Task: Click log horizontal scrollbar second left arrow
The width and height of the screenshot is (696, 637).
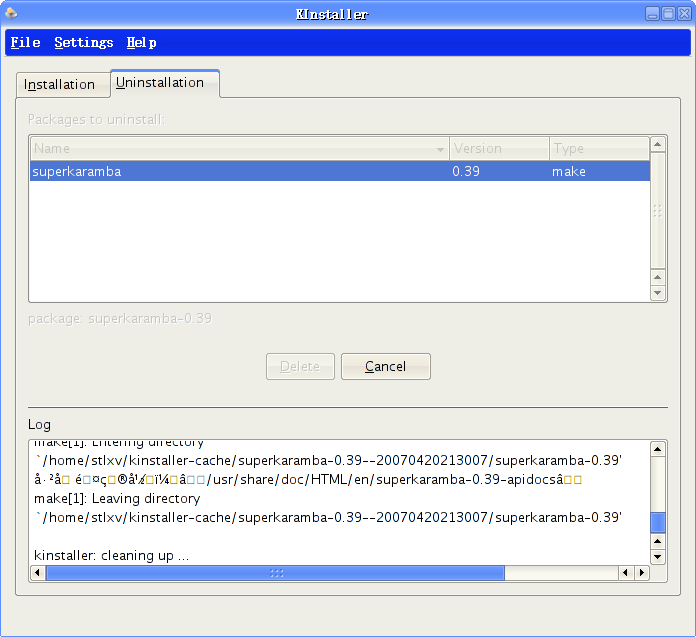Action: [x=626, y=573]
